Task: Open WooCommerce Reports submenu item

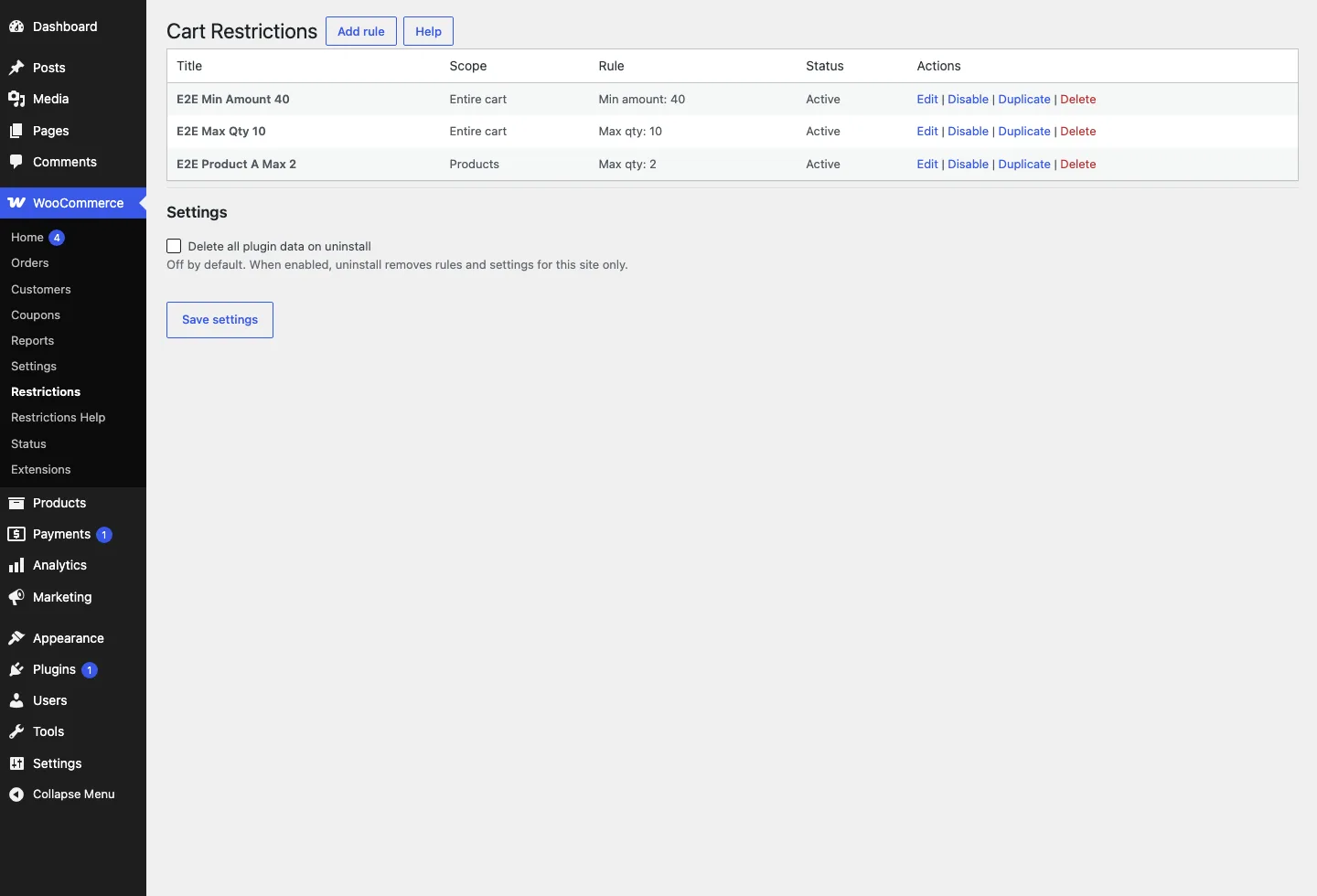Action: pos(33,340)
